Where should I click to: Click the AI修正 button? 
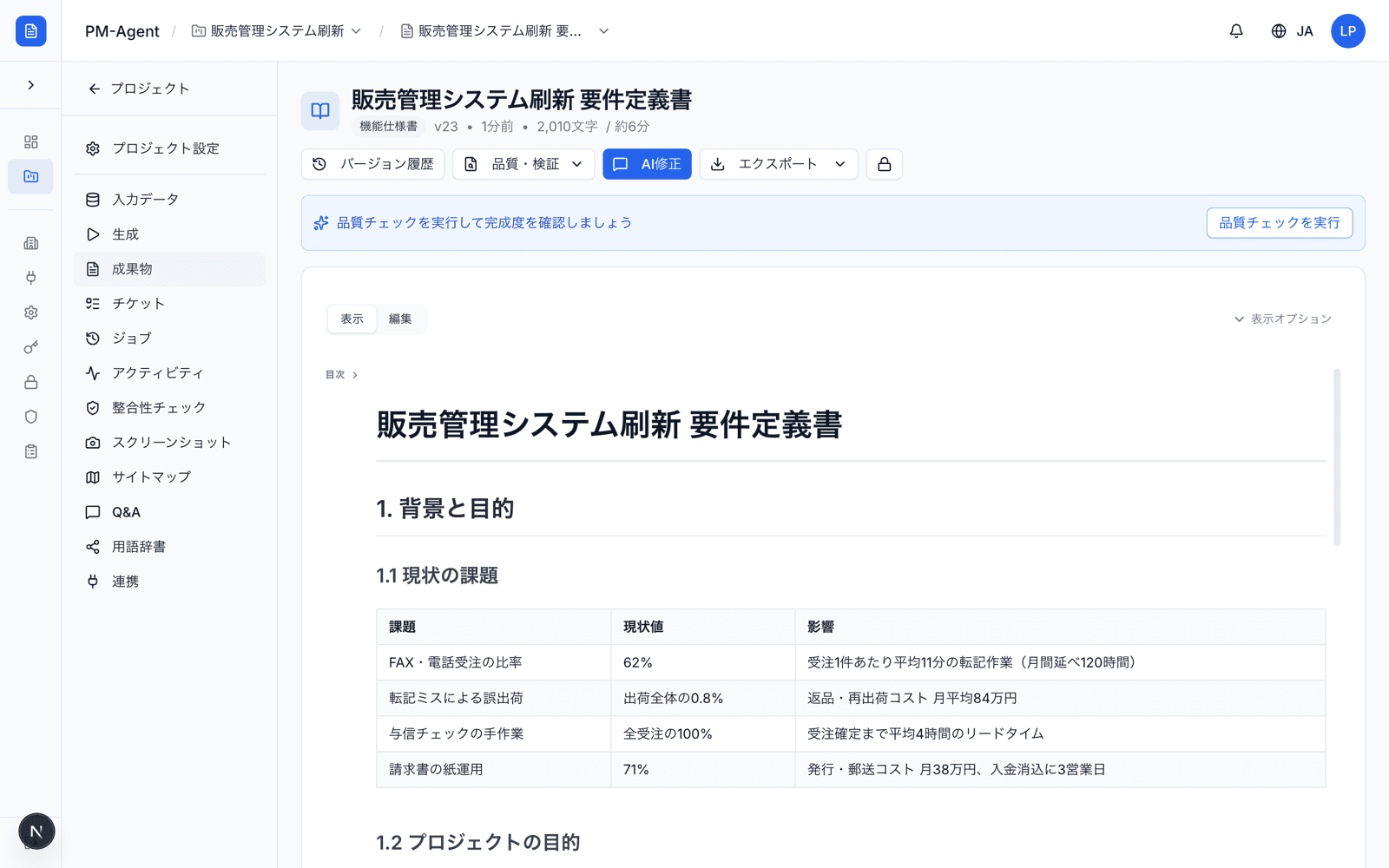point(647,164)
